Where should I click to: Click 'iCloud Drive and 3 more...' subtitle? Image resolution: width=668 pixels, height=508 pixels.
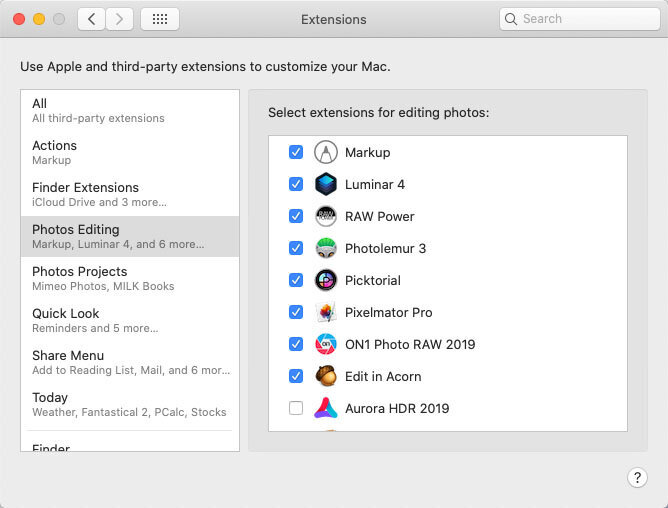click(x=99, y=202)
